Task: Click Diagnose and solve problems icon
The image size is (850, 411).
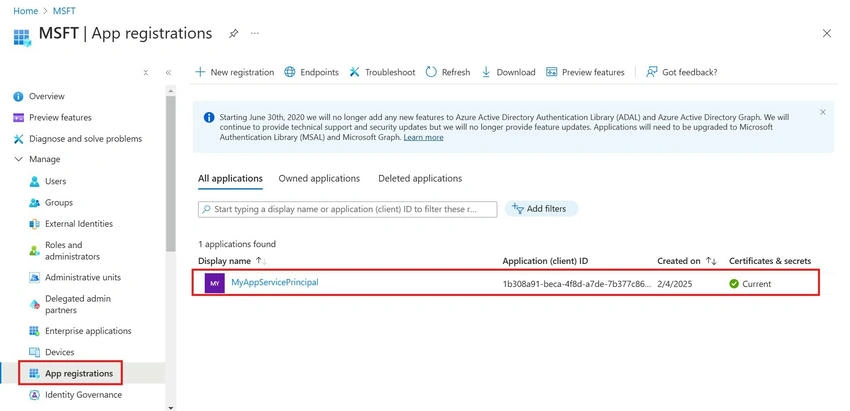Action: [18, 139]
